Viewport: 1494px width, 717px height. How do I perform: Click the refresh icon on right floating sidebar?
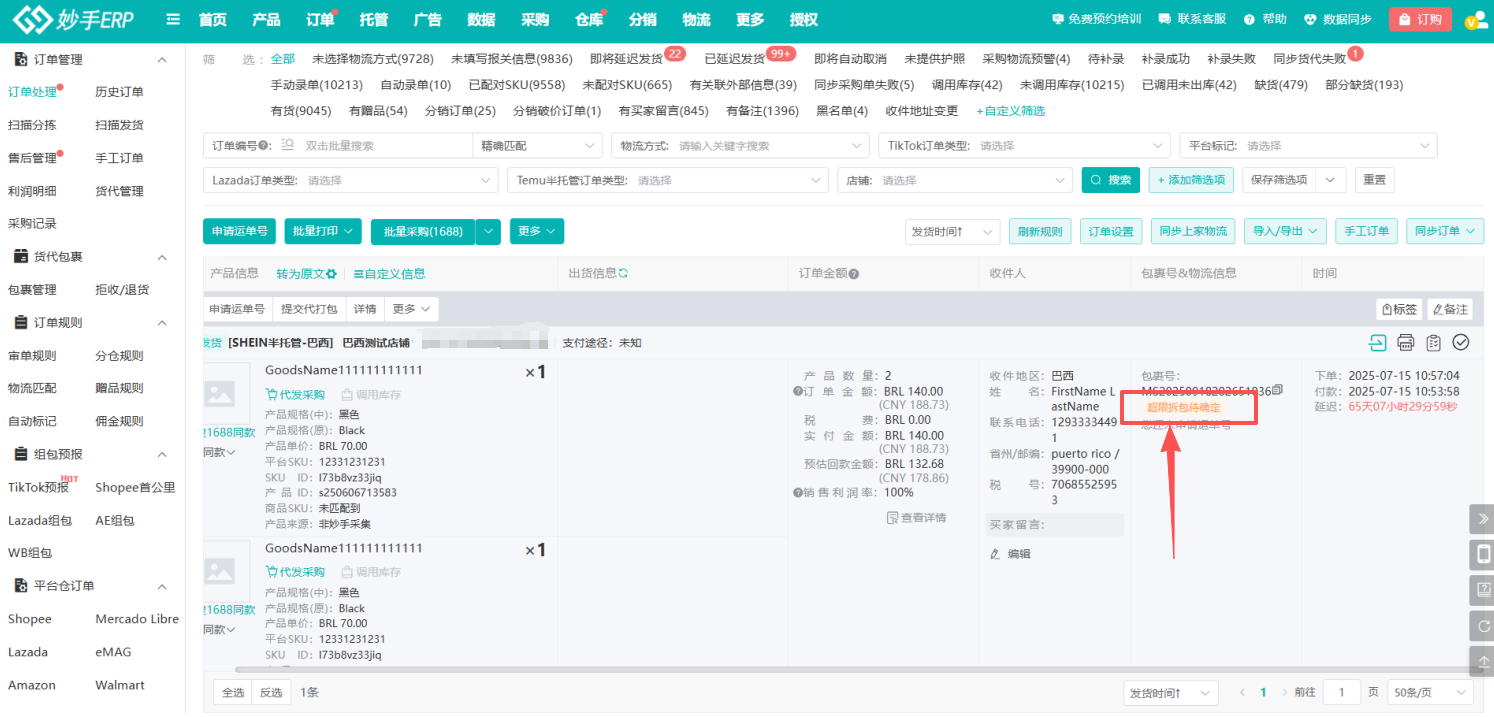(1482, 626)
